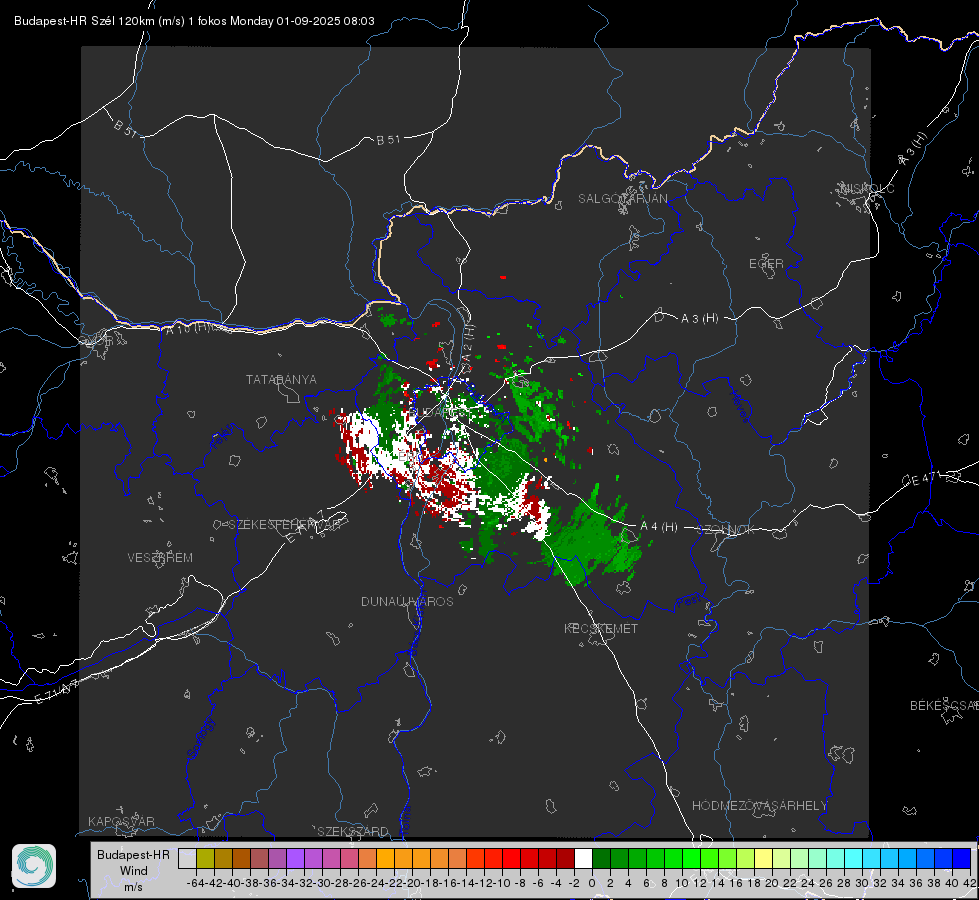The height and width of the screenshot is (900, 979).
Task: Select the SALGÓTARJÁN city label
Action: coord(622,199)
